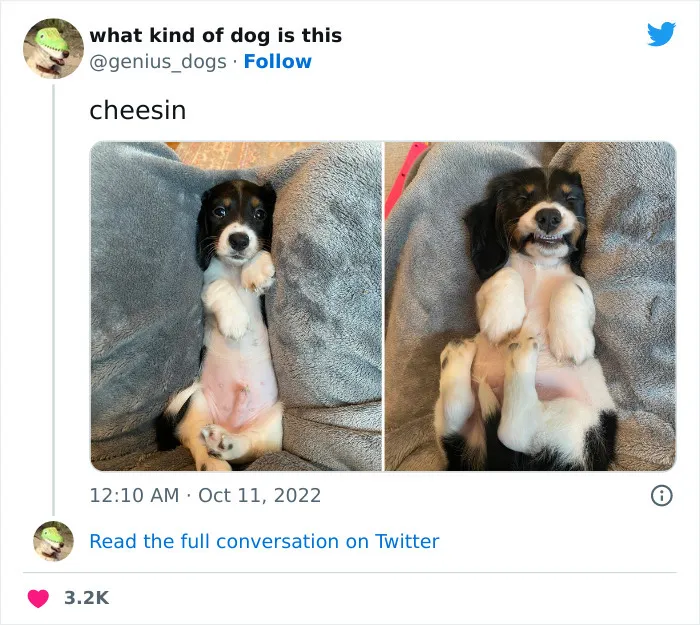The height and width of the screenshot is (625, 700).
Task: Click the puppy's grinning teeth in right photo
Action: pyautogui.click(x=547, y=241)
